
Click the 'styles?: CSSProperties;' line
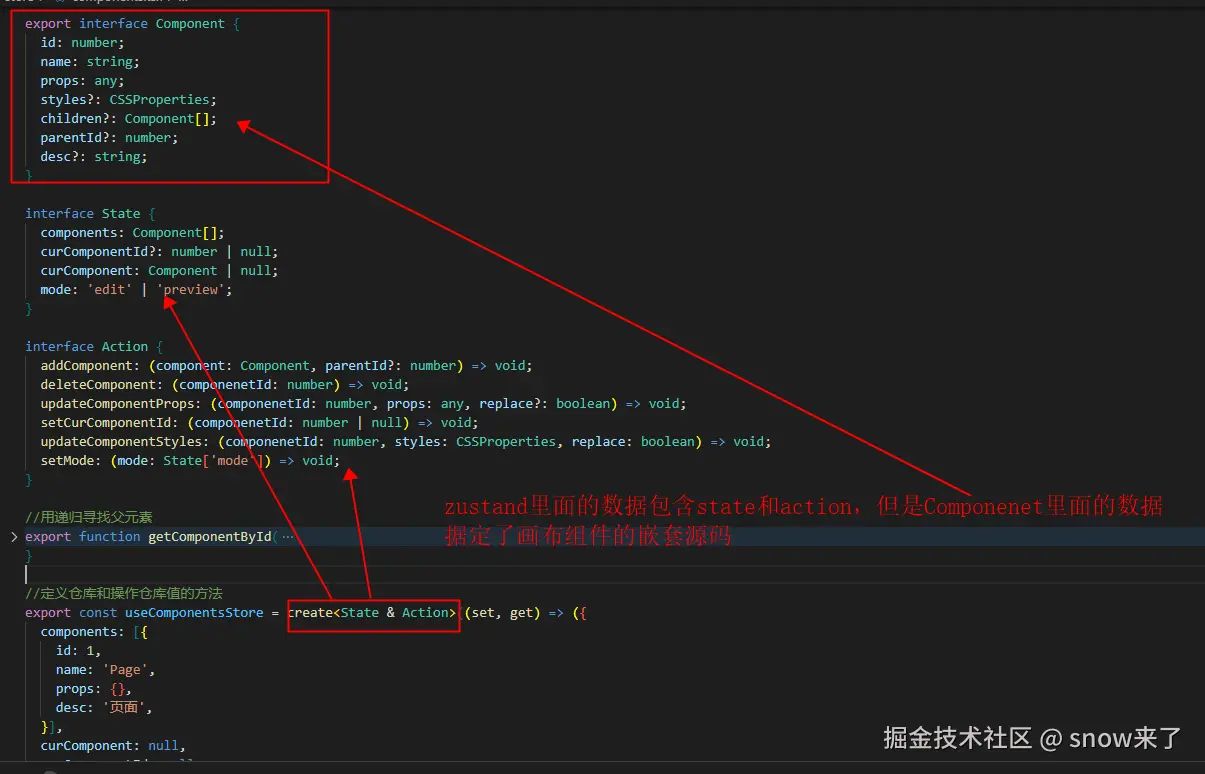tap(129, 100)
